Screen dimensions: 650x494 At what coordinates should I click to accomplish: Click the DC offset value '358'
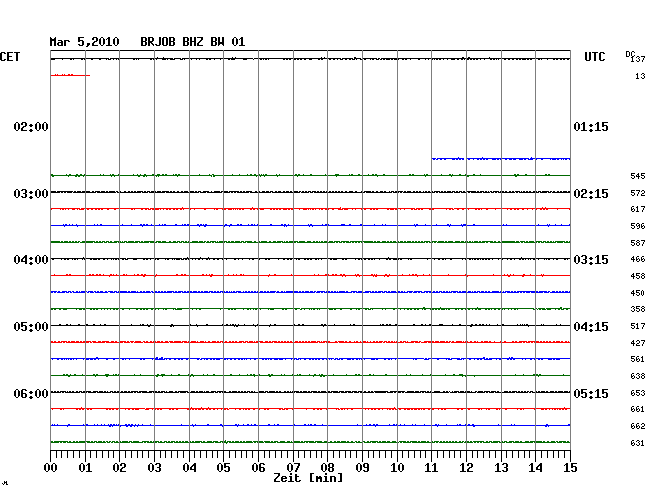tap(638, 309)
